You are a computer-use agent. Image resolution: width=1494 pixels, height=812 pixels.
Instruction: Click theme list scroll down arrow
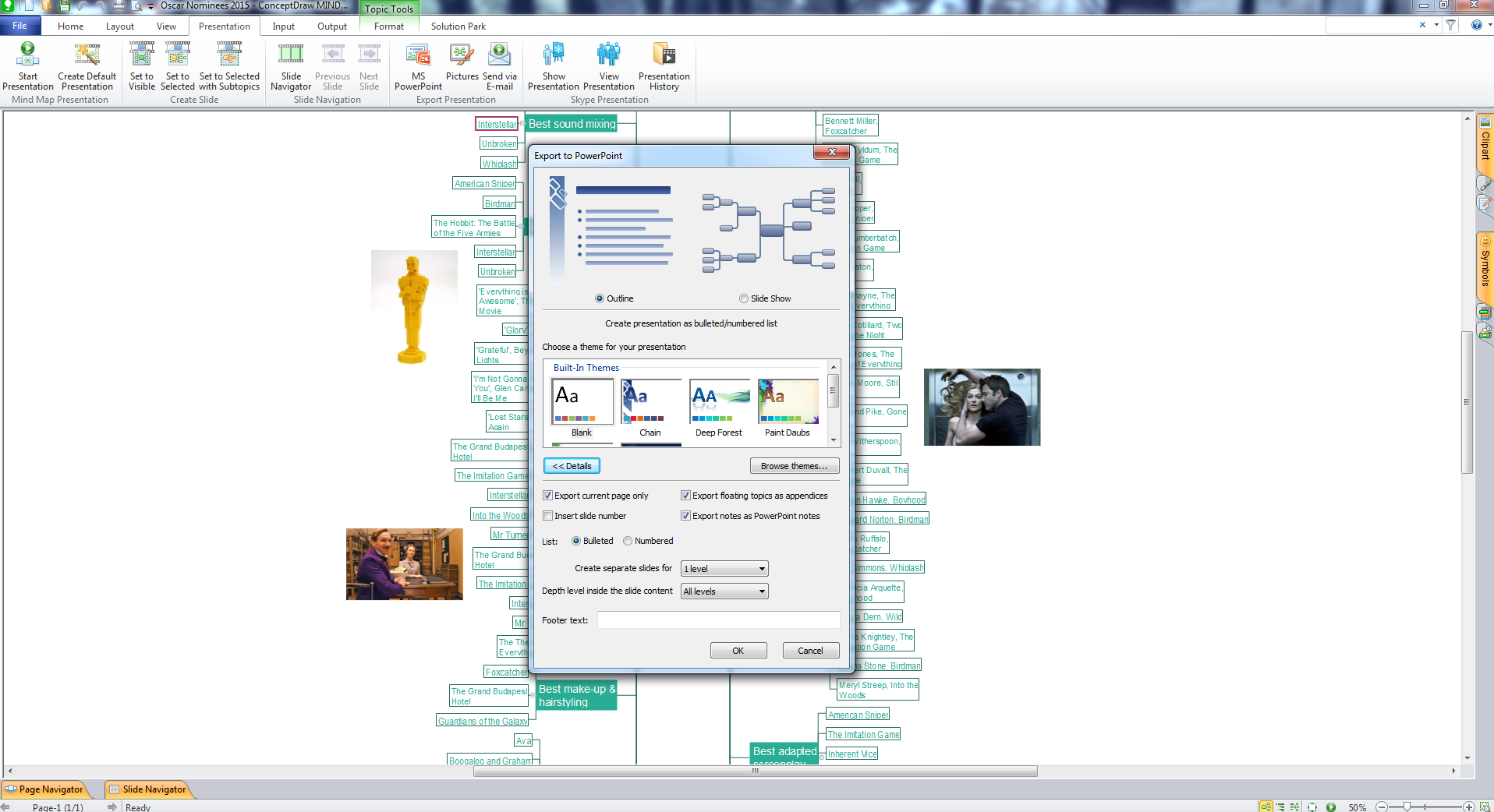[834, 440]
